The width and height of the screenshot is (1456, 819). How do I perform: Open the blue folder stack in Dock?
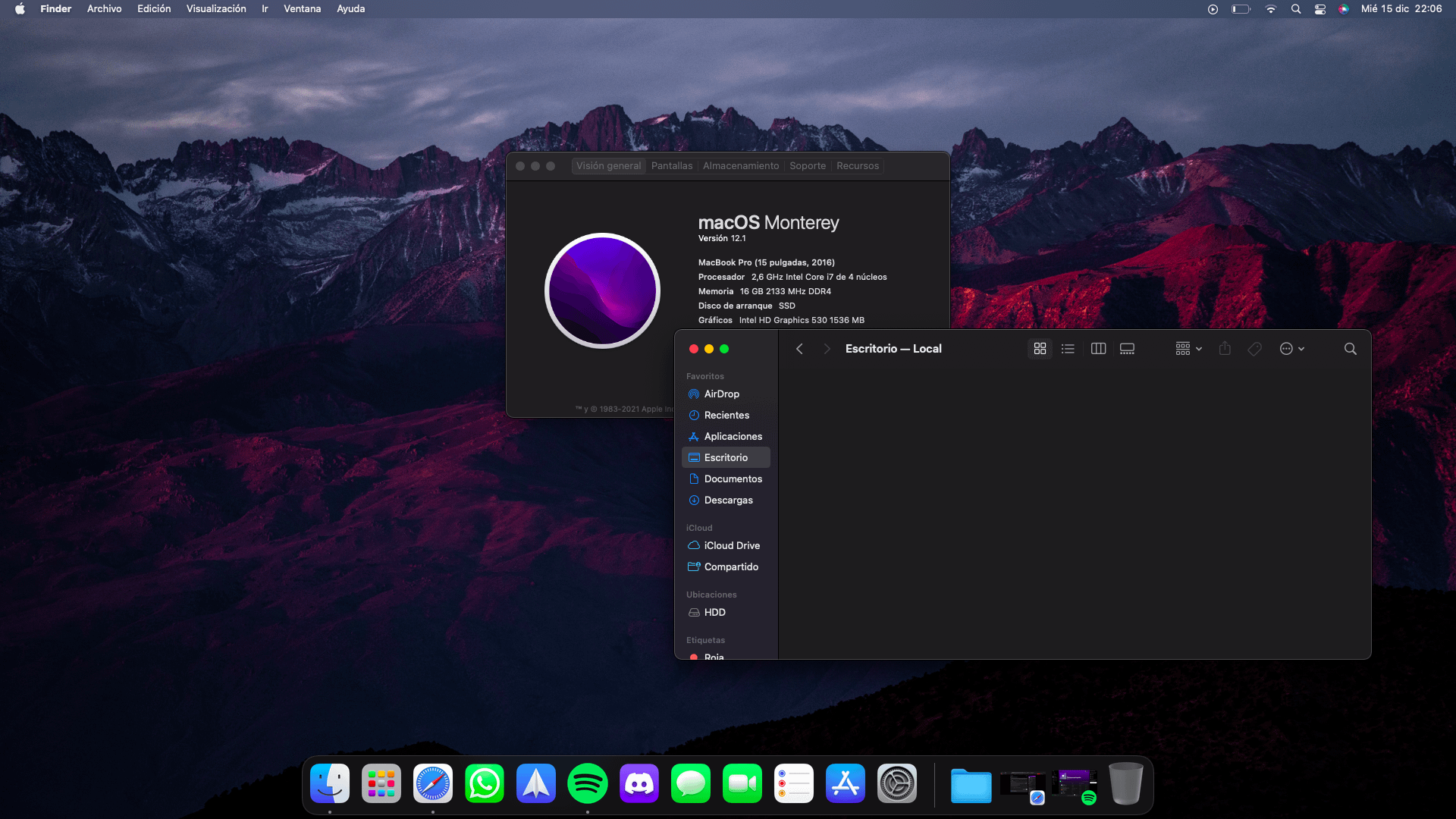coord(971,785)
